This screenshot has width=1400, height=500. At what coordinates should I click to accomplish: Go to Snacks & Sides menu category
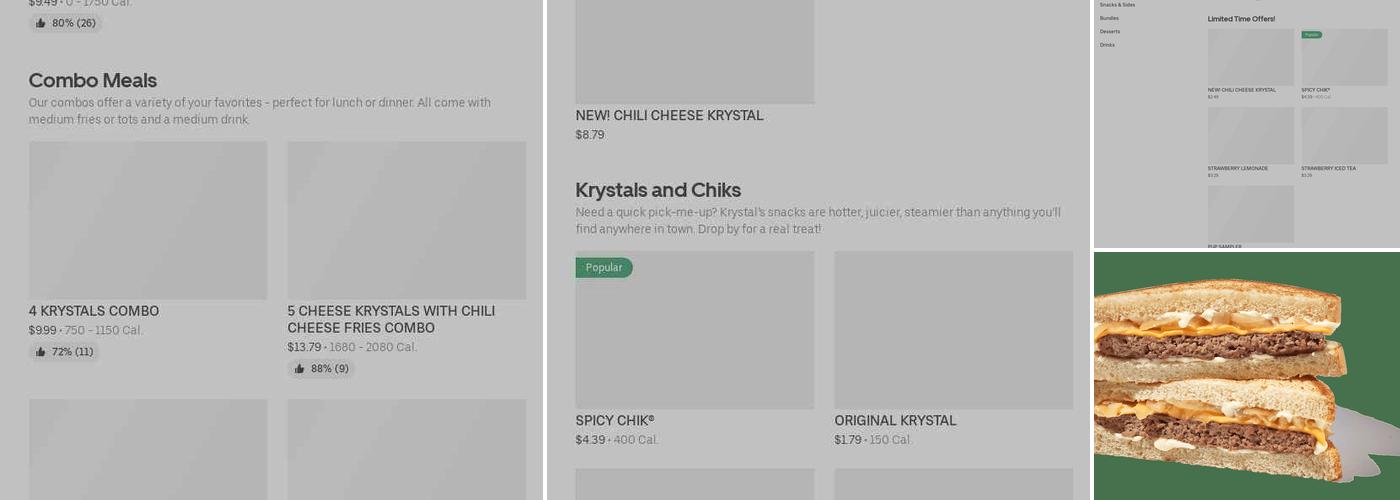coord(1117,5)
